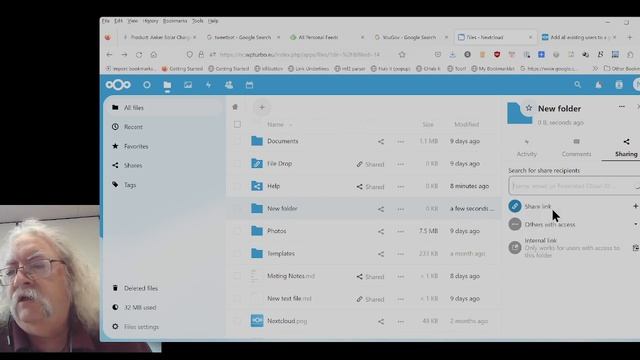640x360 pixels.
Task: Select All files in sidebar
Action: 164,108
